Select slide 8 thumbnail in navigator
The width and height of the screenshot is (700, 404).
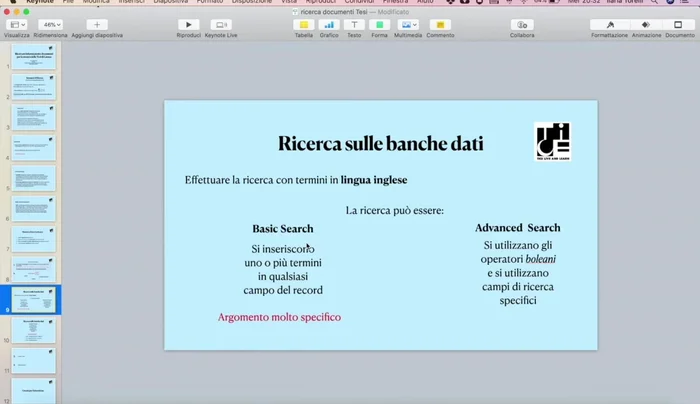pos(34,270)
